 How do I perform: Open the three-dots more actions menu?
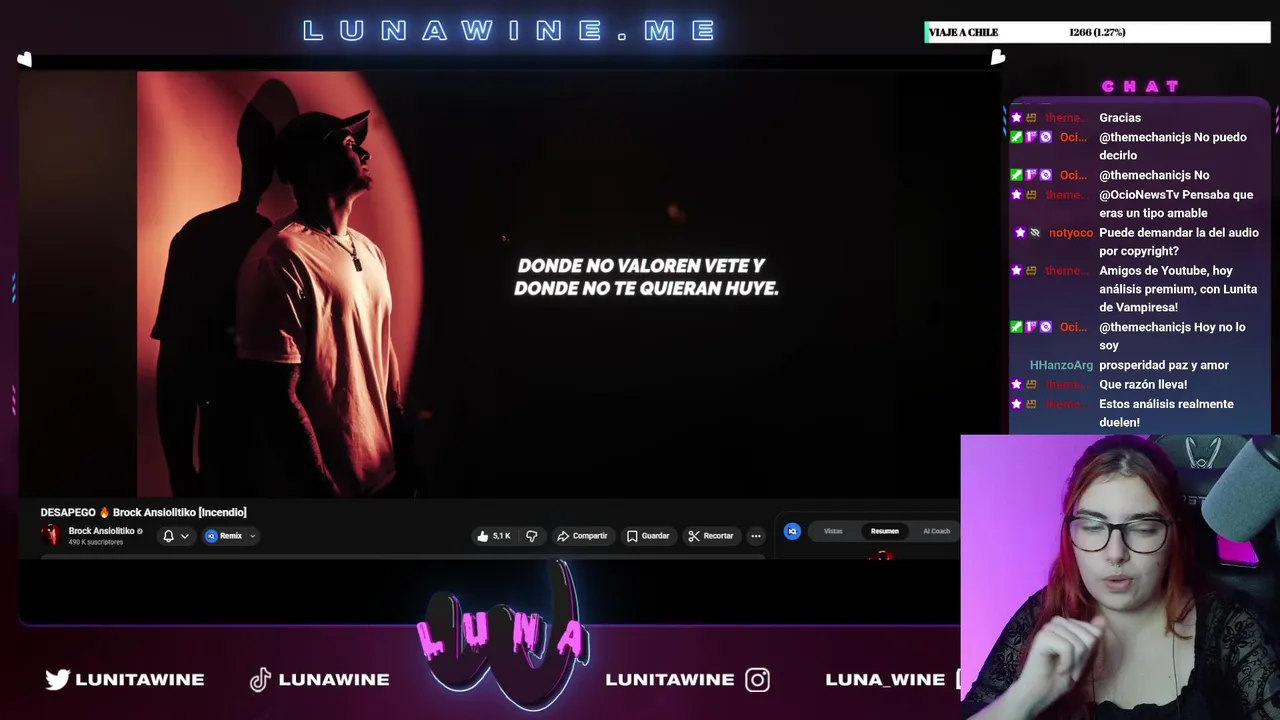pyautogui.click(x=756, y=536)
